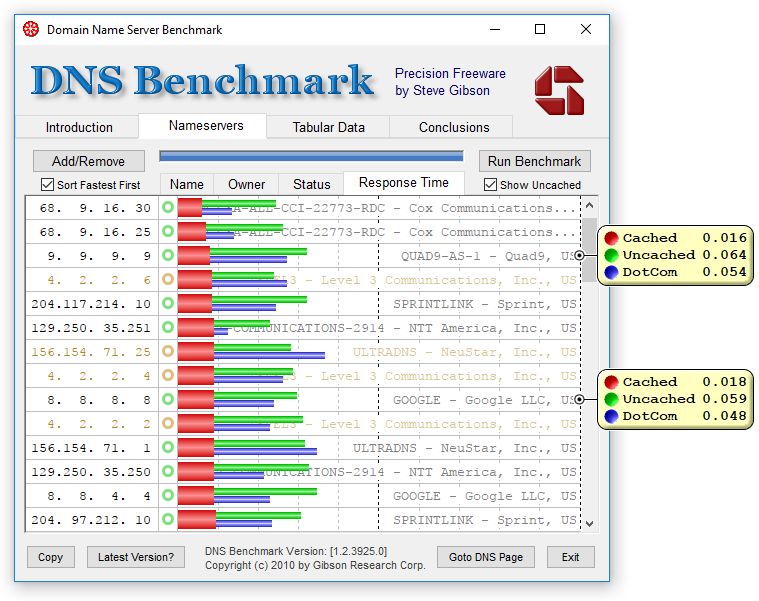
Task: Select IP address 4.2.2.6
Action: point(99,280)
